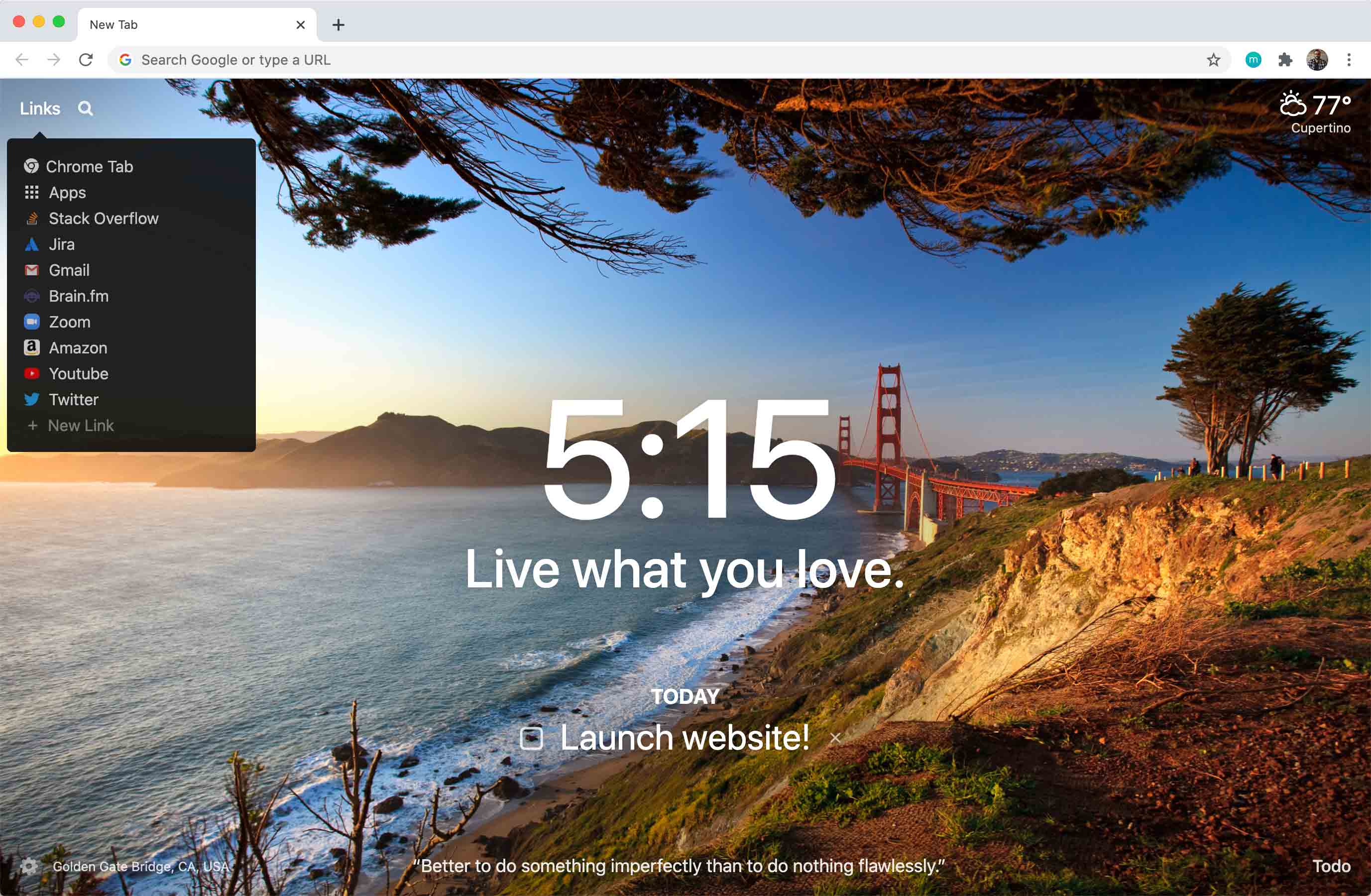Collapse the Links panel upward arrow

37,134
